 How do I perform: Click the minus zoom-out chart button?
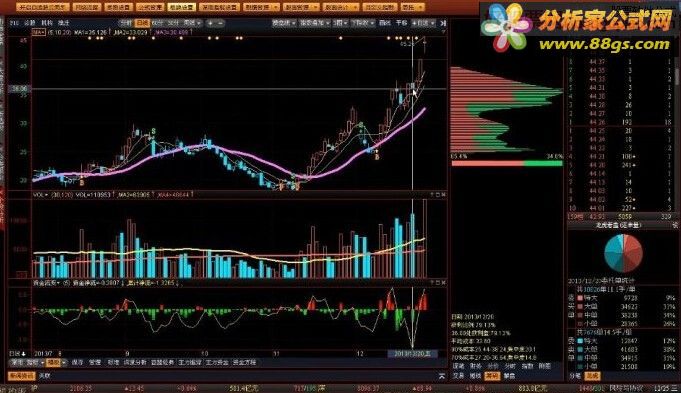point(220,23)
